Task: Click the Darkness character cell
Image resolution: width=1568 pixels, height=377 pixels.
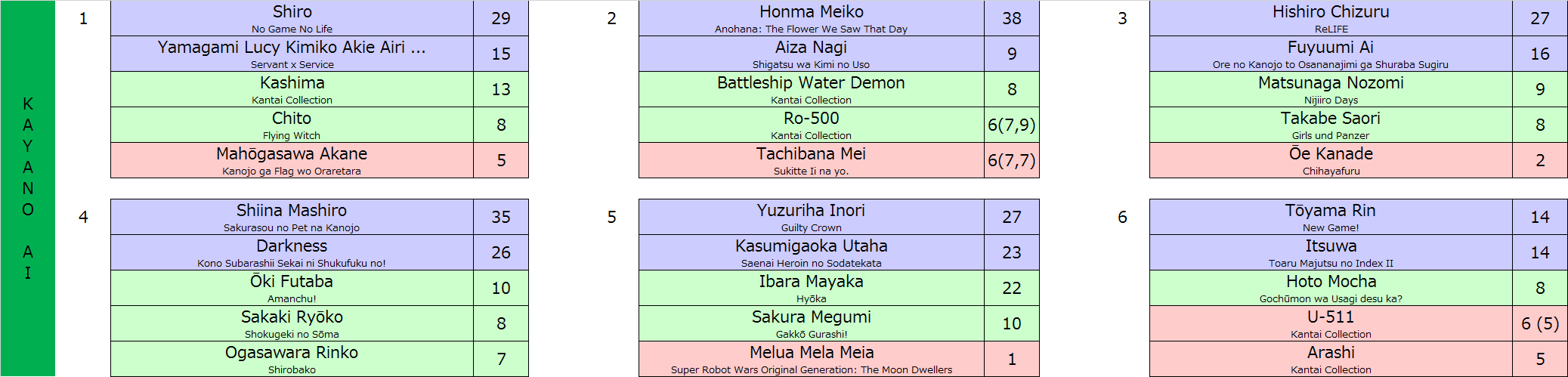Action: [292, 252]
